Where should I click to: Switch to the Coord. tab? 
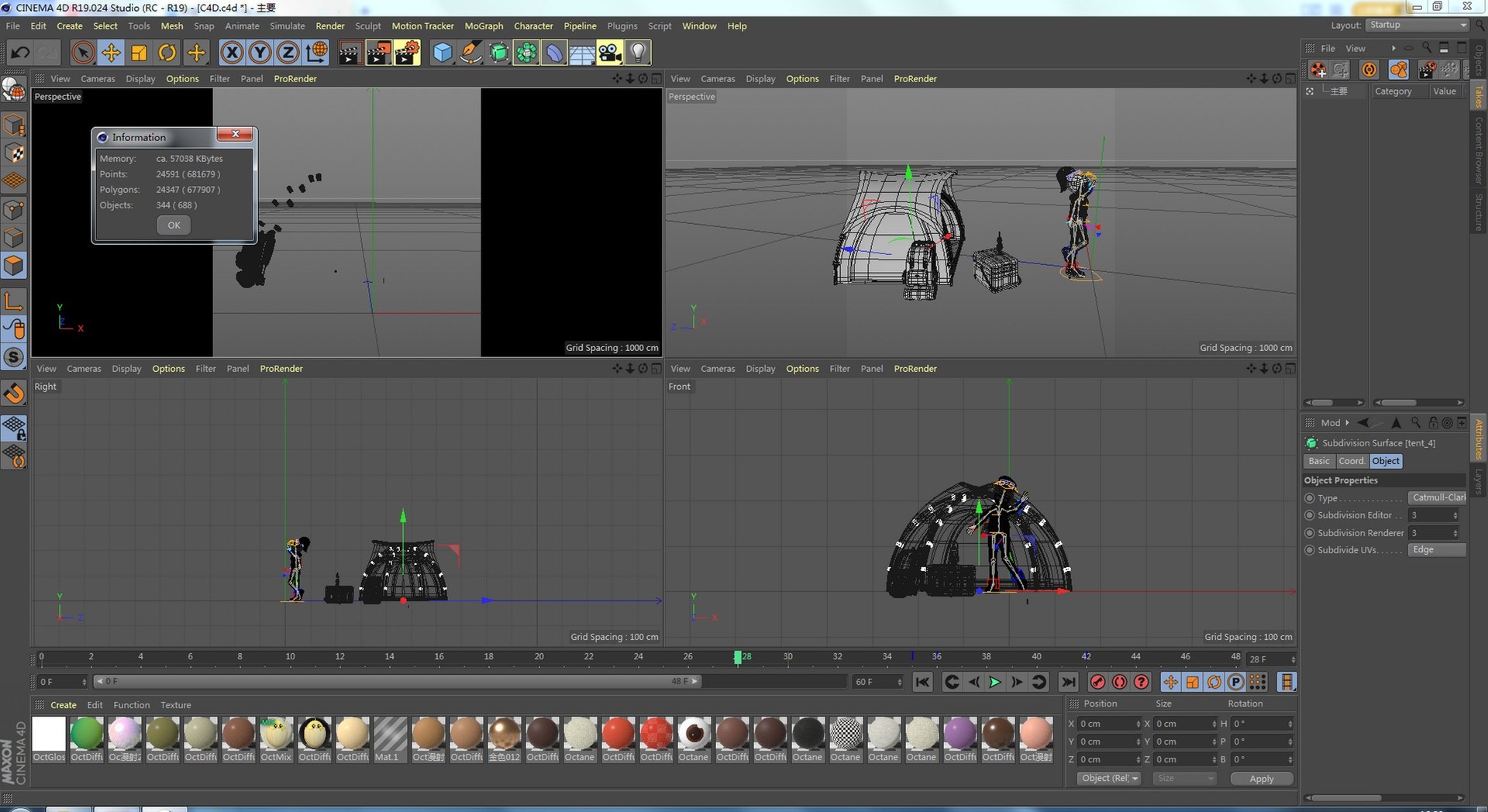[1352, 461]
